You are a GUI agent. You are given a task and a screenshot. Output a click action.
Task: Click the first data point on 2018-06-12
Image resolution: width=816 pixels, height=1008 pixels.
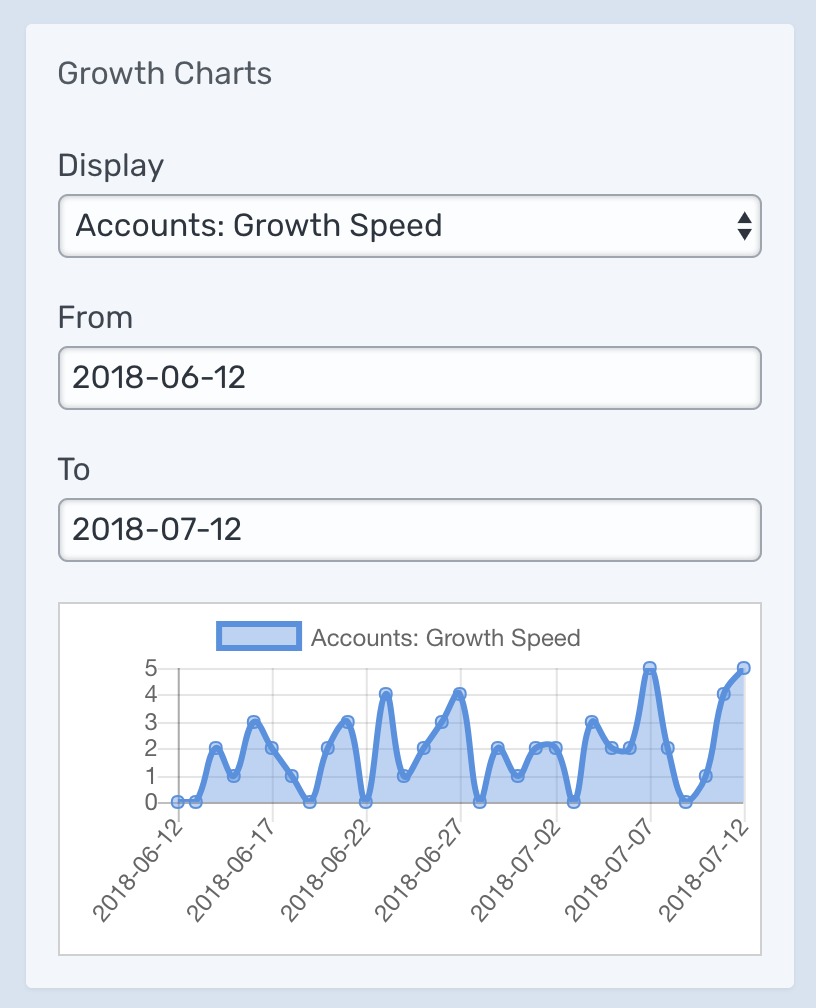click(178, 802)
